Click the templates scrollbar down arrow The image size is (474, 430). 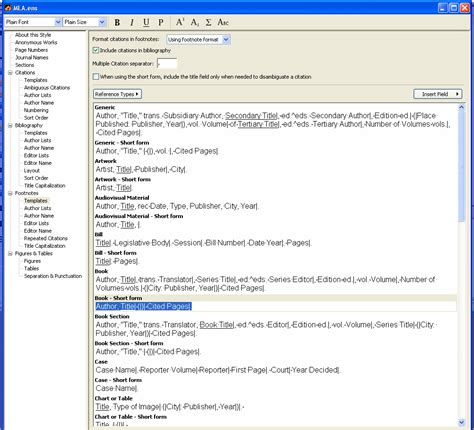click(x=461, y=422)
